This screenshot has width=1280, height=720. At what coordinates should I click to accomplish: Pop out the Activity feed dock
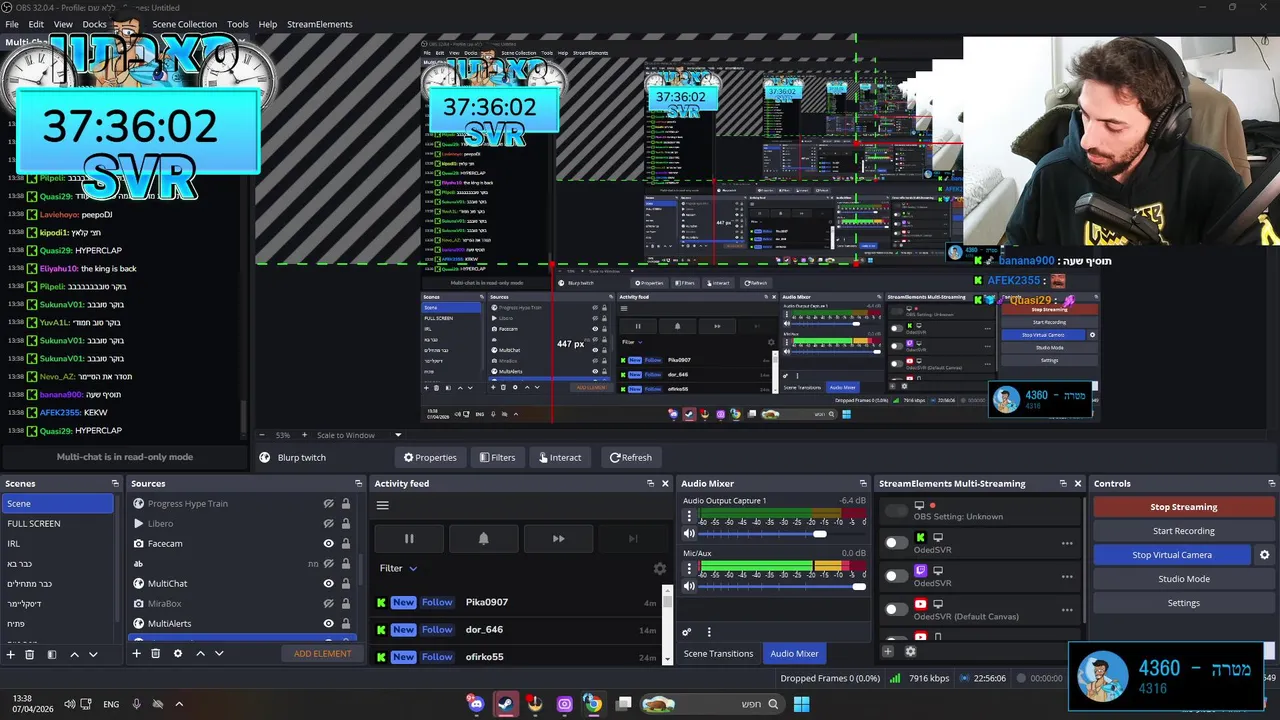pyautogui.click(x=650, y=484)
